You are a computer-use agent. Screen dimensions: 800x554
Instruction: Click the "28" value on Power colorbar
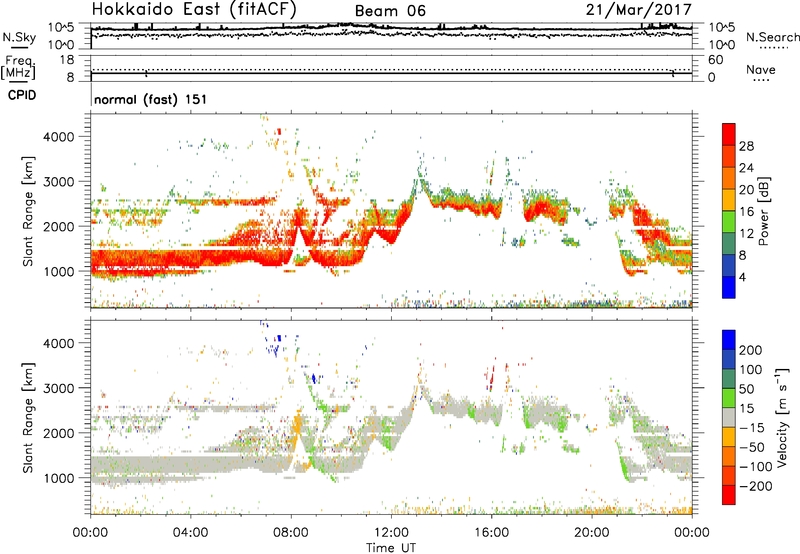[x=746, y=146]
